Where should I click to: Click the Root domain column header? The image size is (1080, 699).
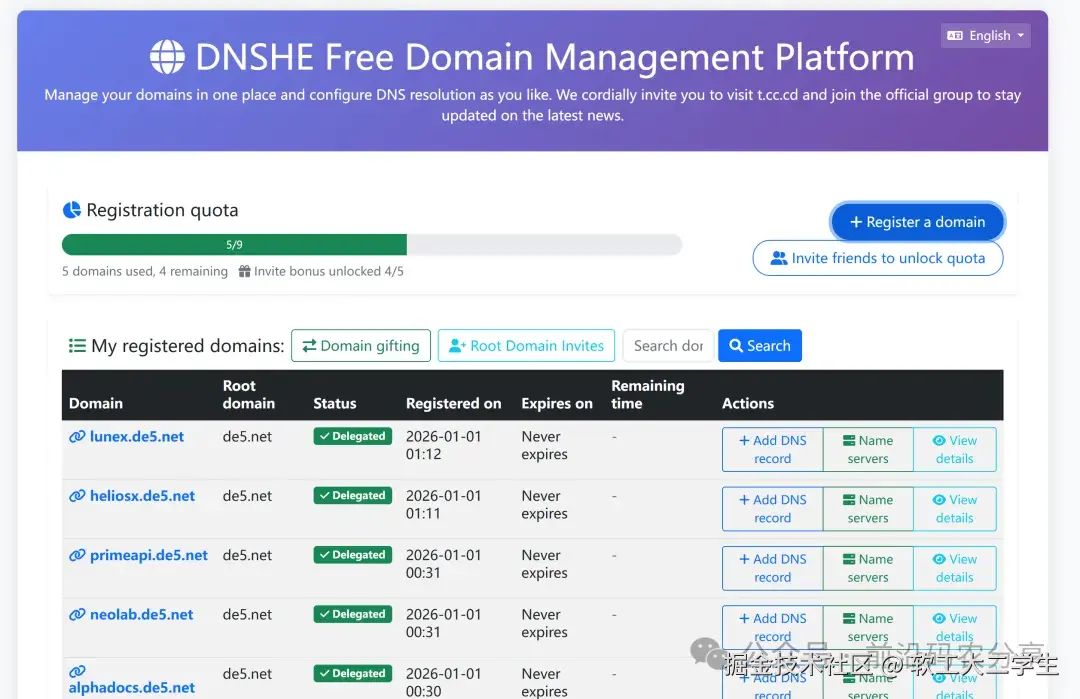[x=249, y=395]
